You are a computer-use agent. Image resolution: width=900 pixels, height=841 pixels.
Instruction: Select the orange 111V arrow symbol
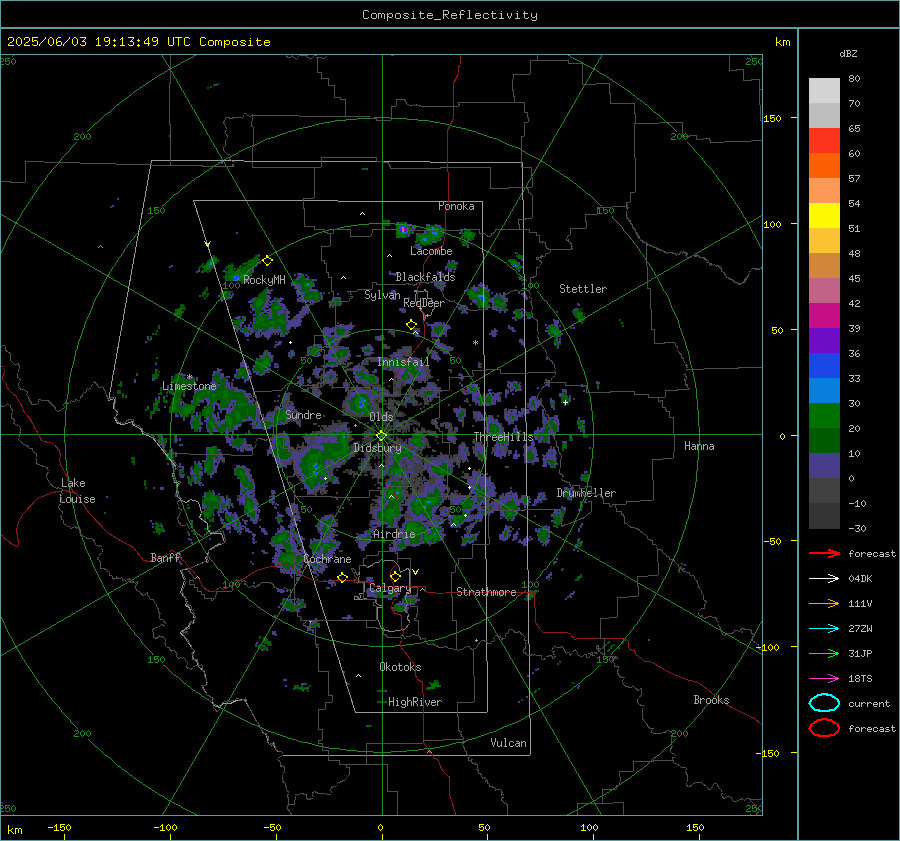click(x=824, y=603)
